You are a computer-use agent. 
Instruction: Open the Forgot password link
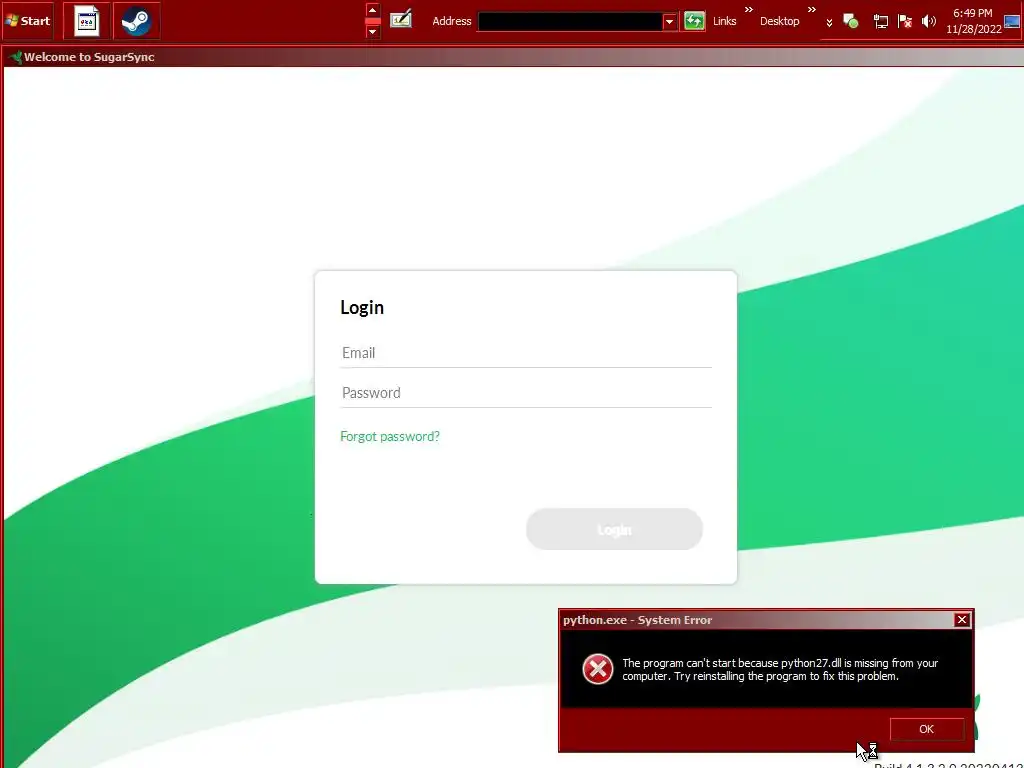pos(390,436)
